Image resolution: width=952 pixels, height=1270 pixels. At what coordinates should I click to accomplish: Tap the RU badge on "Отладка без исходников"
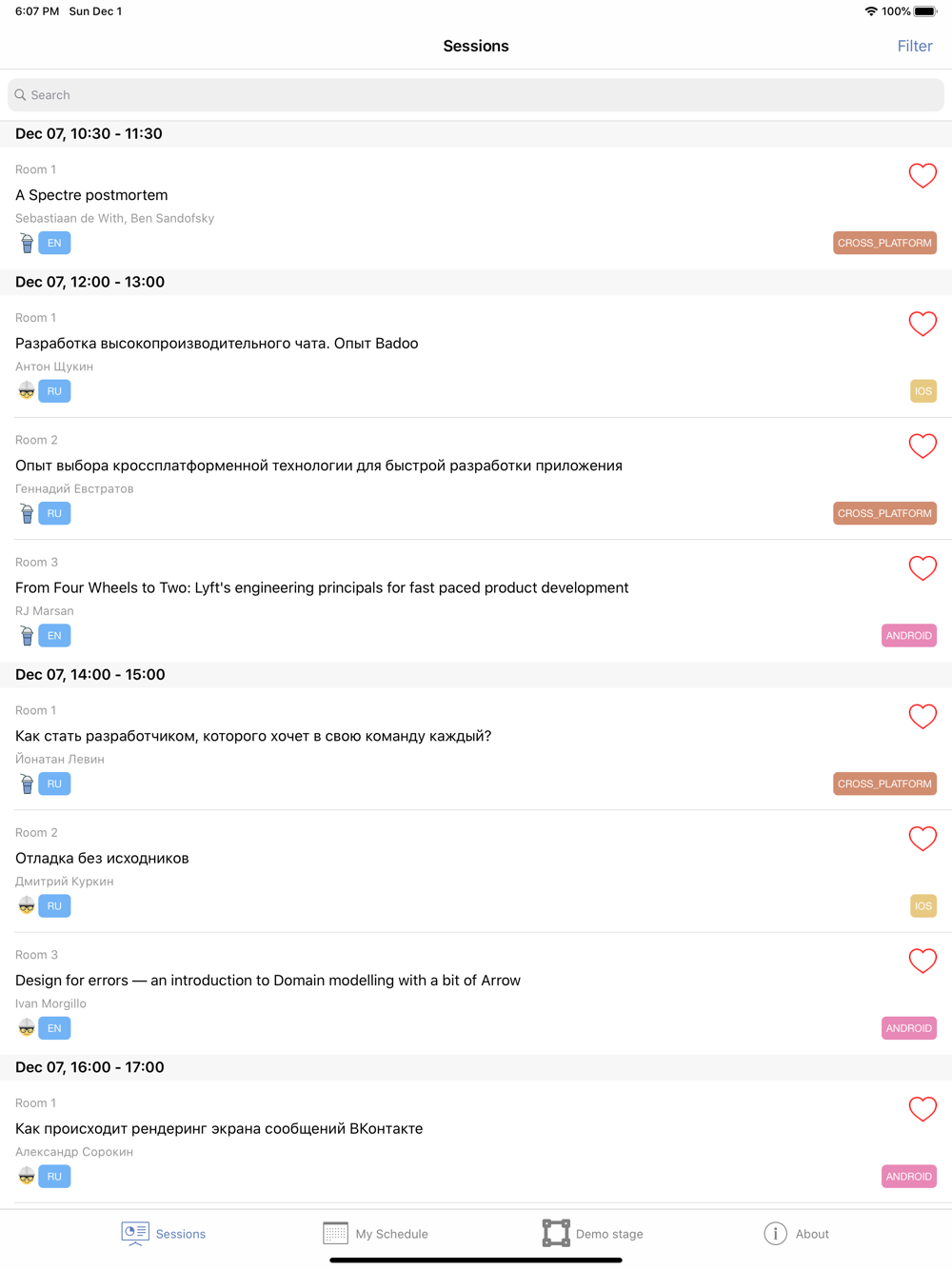pyautogui.click(x=54, y=906)
